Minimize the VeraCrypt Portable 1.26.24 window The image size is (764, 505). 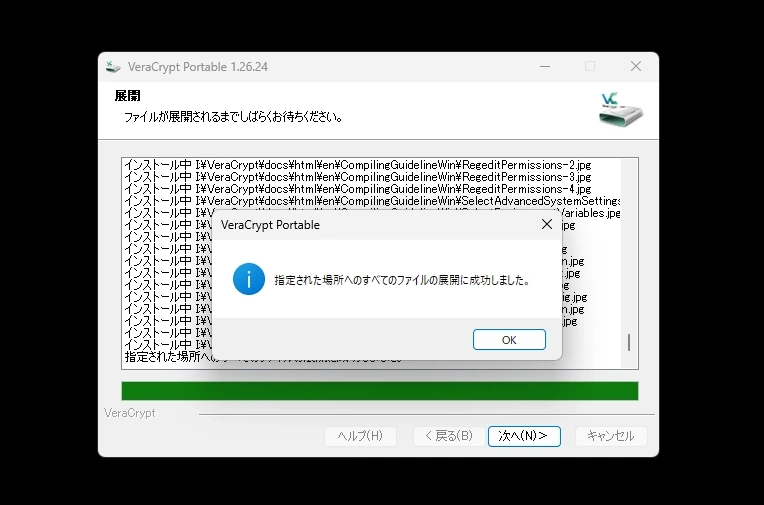click(x=545, y=66)
